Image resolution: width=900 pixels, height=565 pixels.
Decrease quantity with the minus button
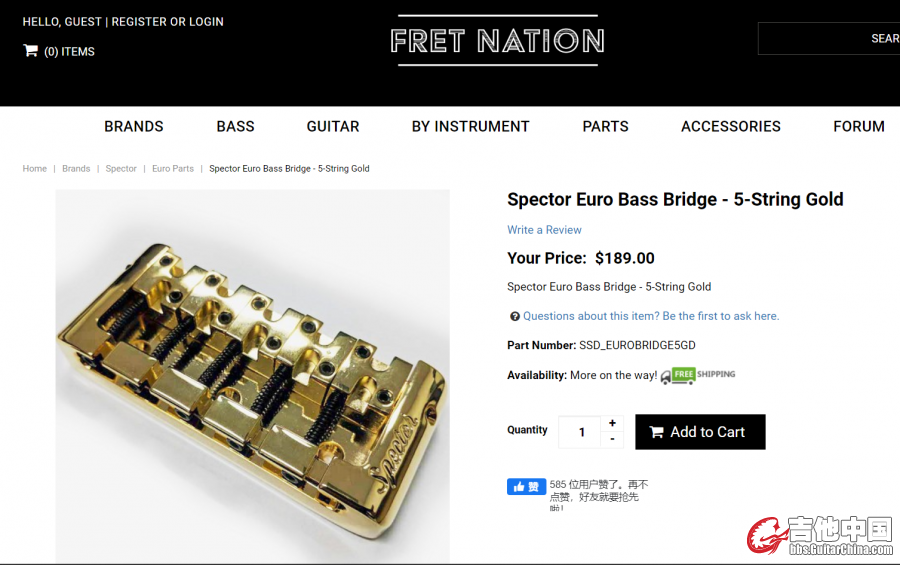tap(612, 439)
